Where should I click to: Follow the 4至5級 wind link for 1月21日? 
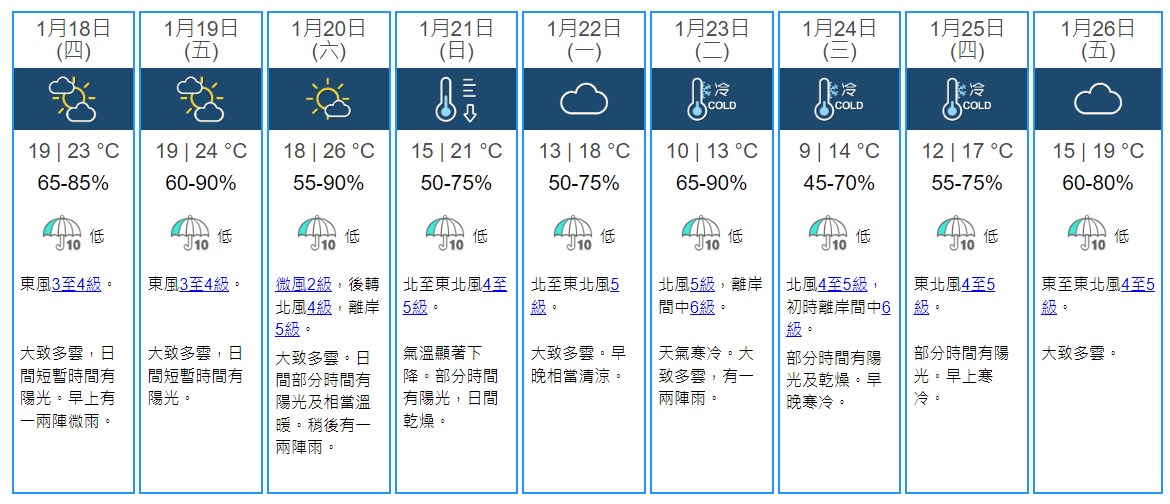point(458,296)
